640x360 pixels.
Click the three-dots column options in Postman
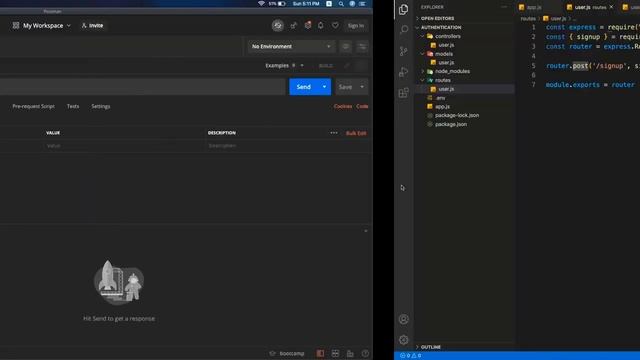(334, 133)
